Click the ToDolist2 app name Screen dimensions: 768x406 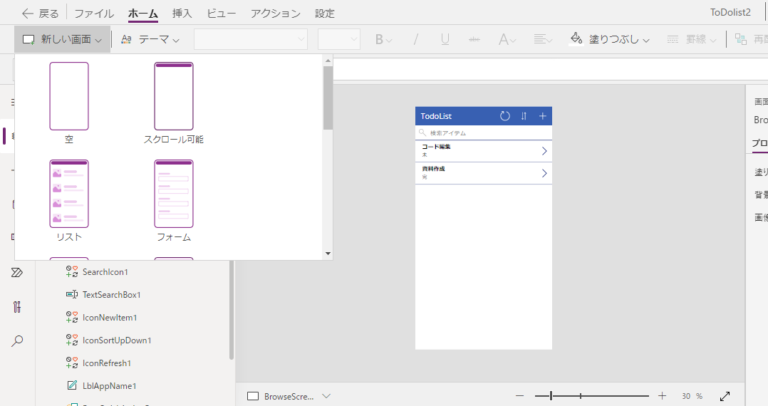730,13
